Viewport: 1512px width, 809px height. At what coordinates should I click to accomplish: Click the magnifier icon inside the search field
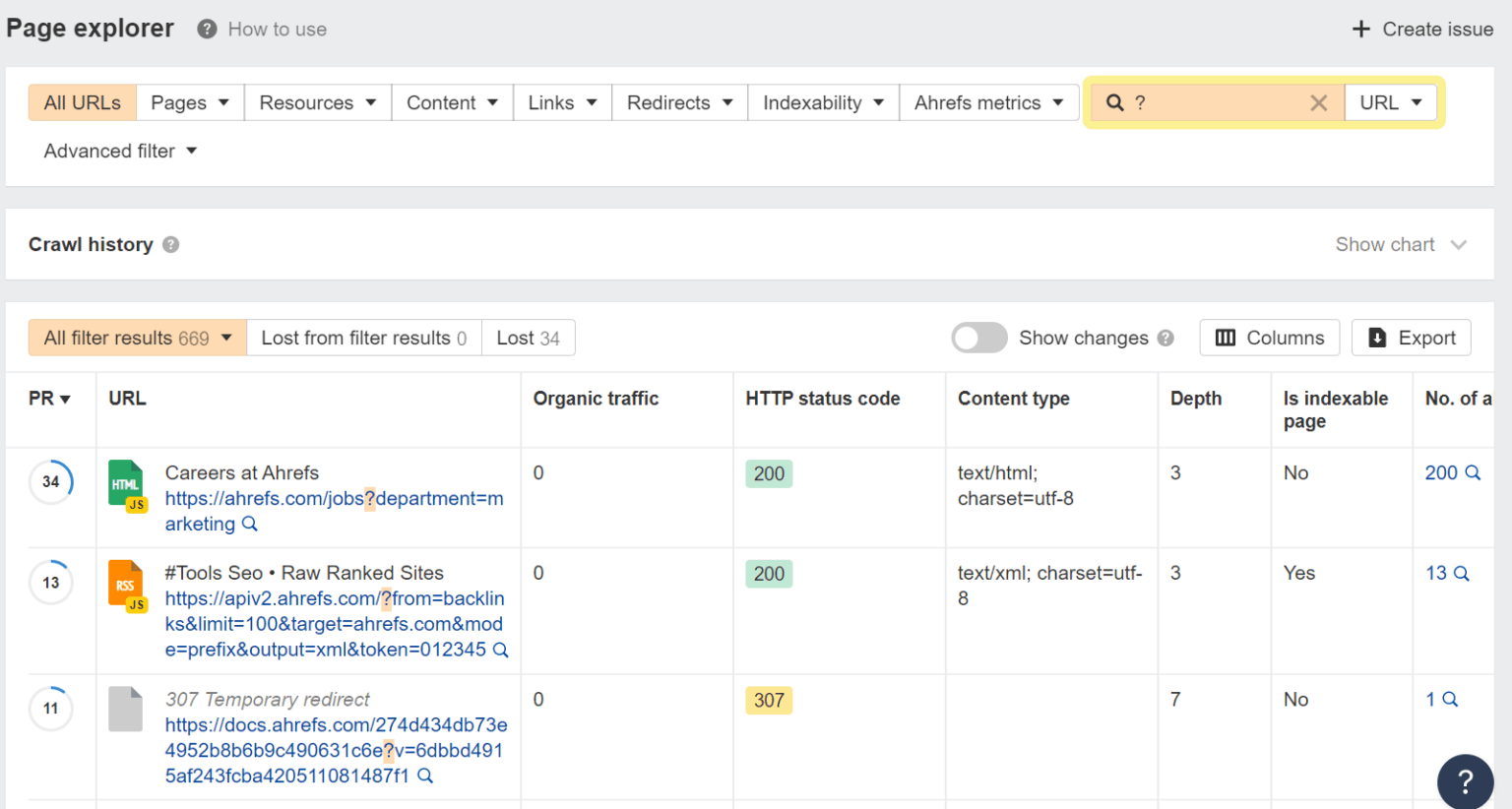(x=1113, y=101)
